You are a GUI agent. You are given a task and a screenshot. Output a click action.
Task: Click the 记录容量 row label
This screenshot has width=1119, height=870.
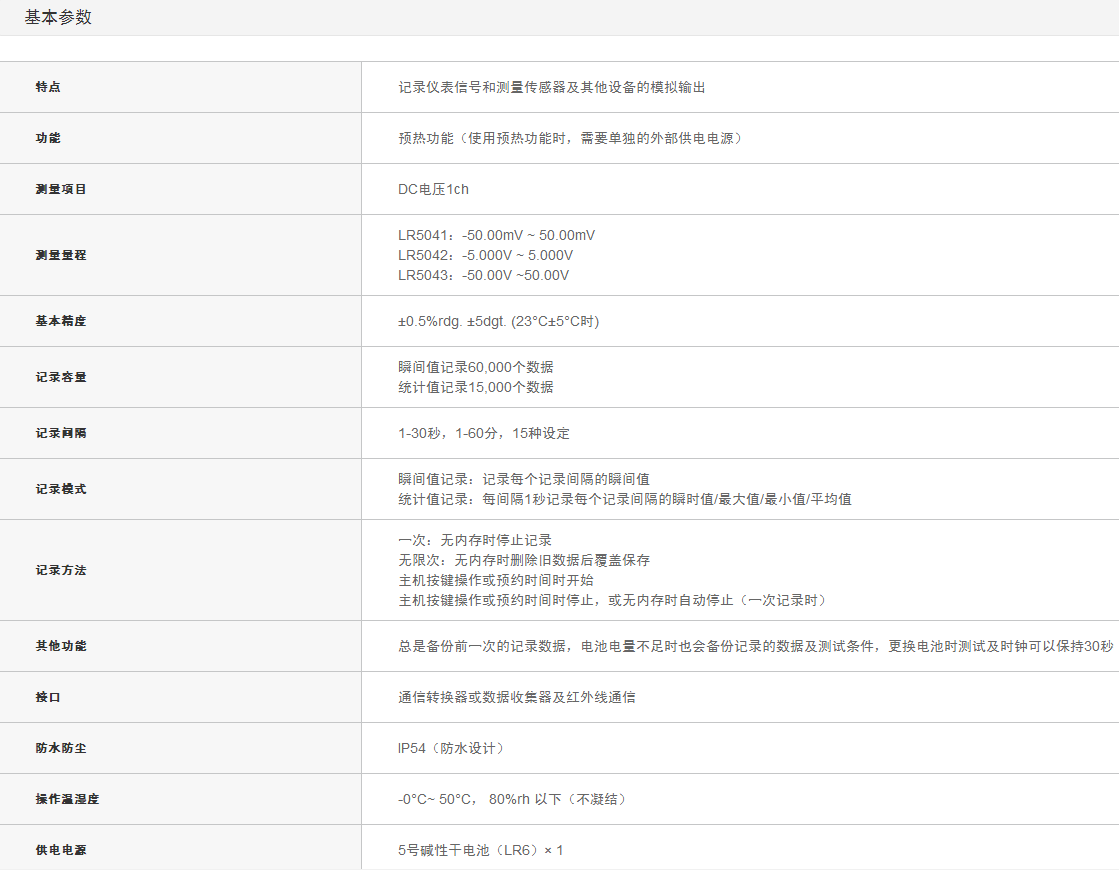61,377
